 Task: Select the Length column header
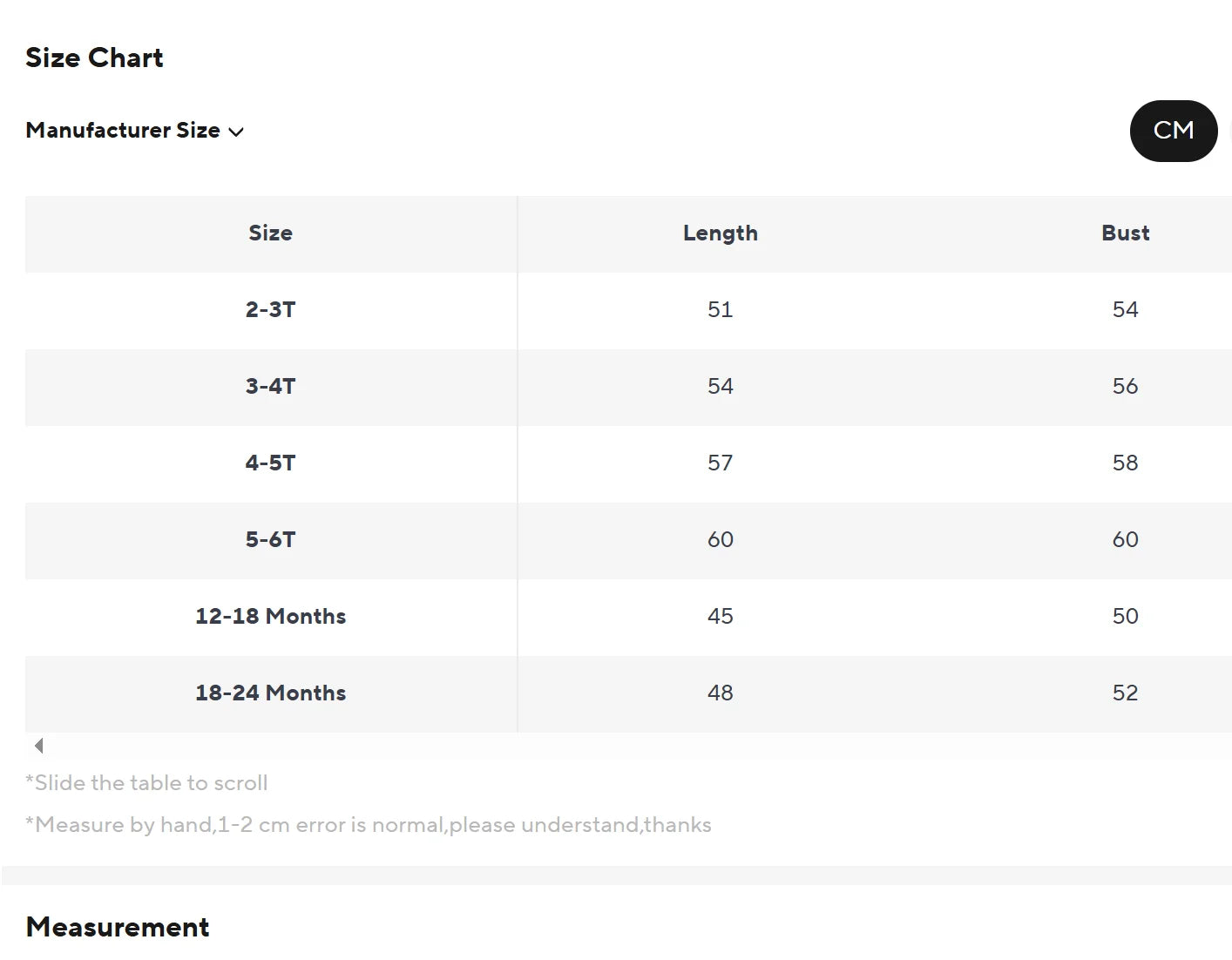[721, 233]
